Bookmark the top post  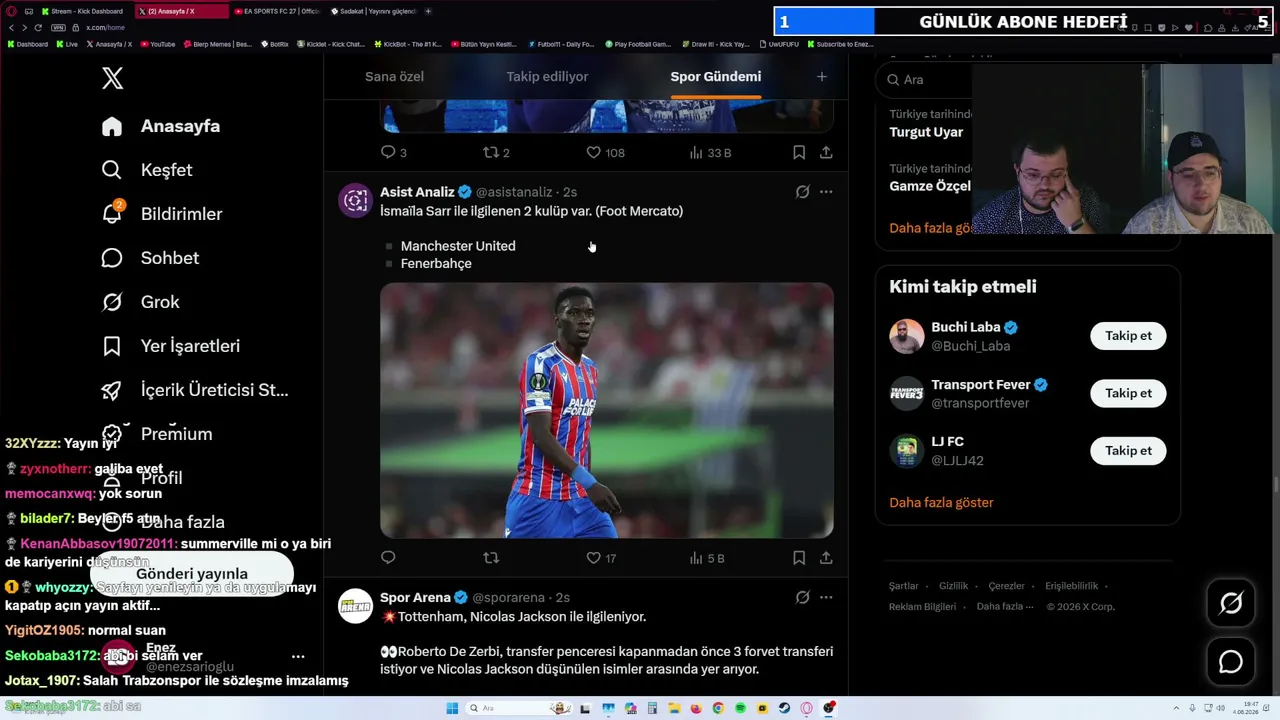(x=799, y=153)
